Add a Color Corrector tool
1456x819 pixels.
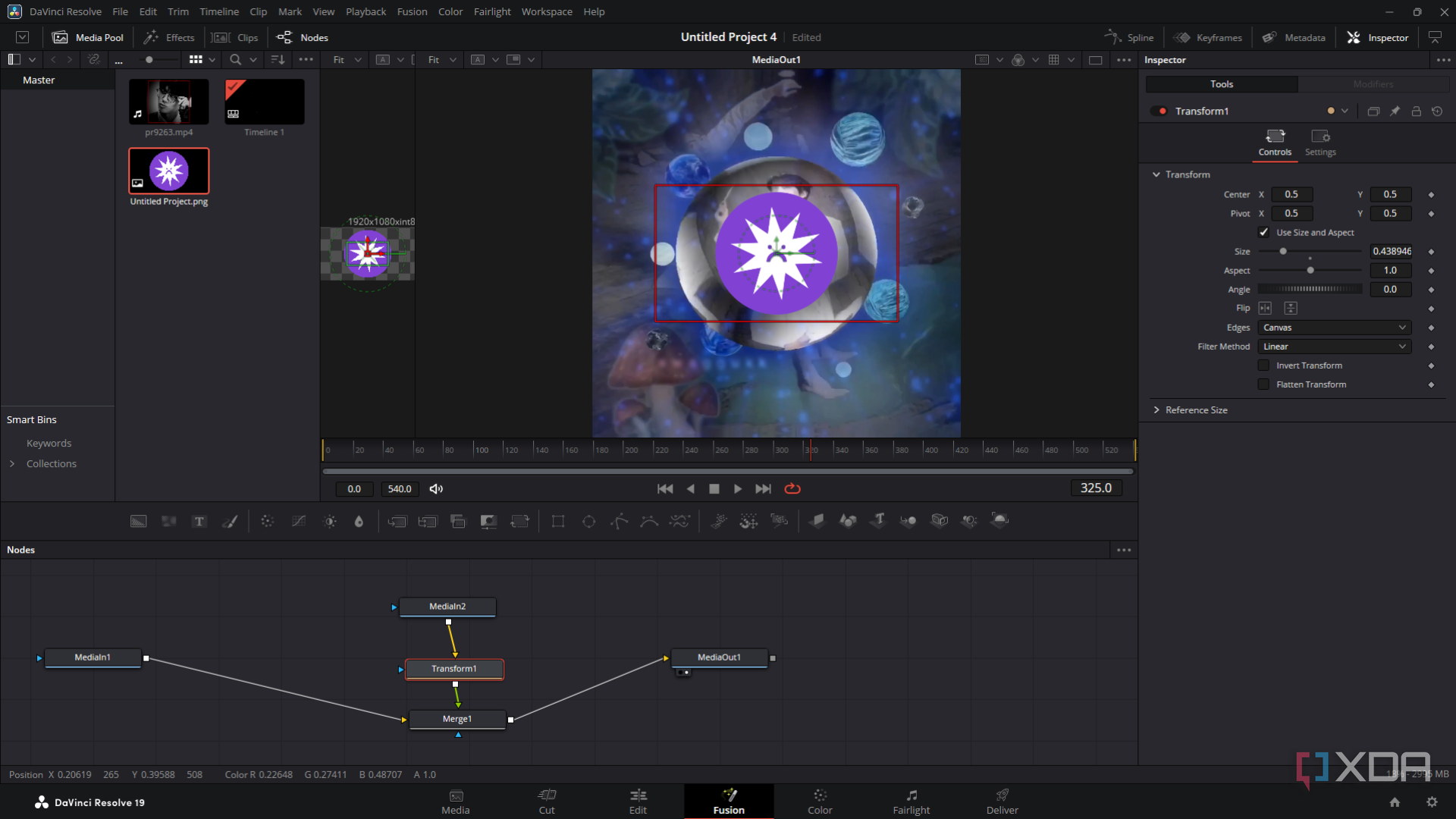pyautogui.click(x=267, y=521)
